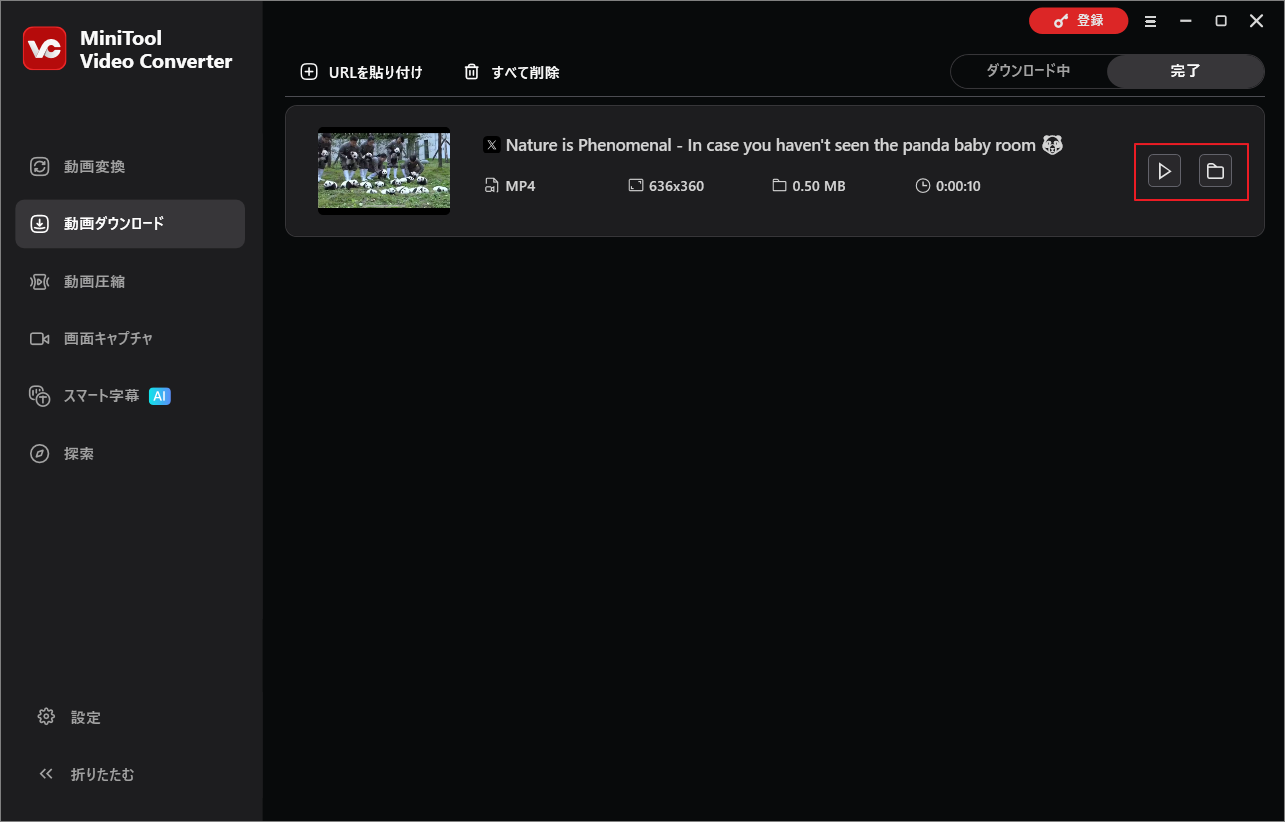Open the スマート字幕 AI subtitle feature

pos(39,396)
